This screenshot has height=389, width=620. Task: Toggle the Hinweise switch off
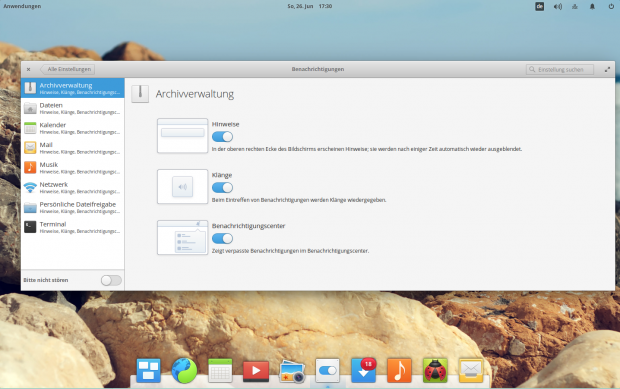[x=222, y=137]
